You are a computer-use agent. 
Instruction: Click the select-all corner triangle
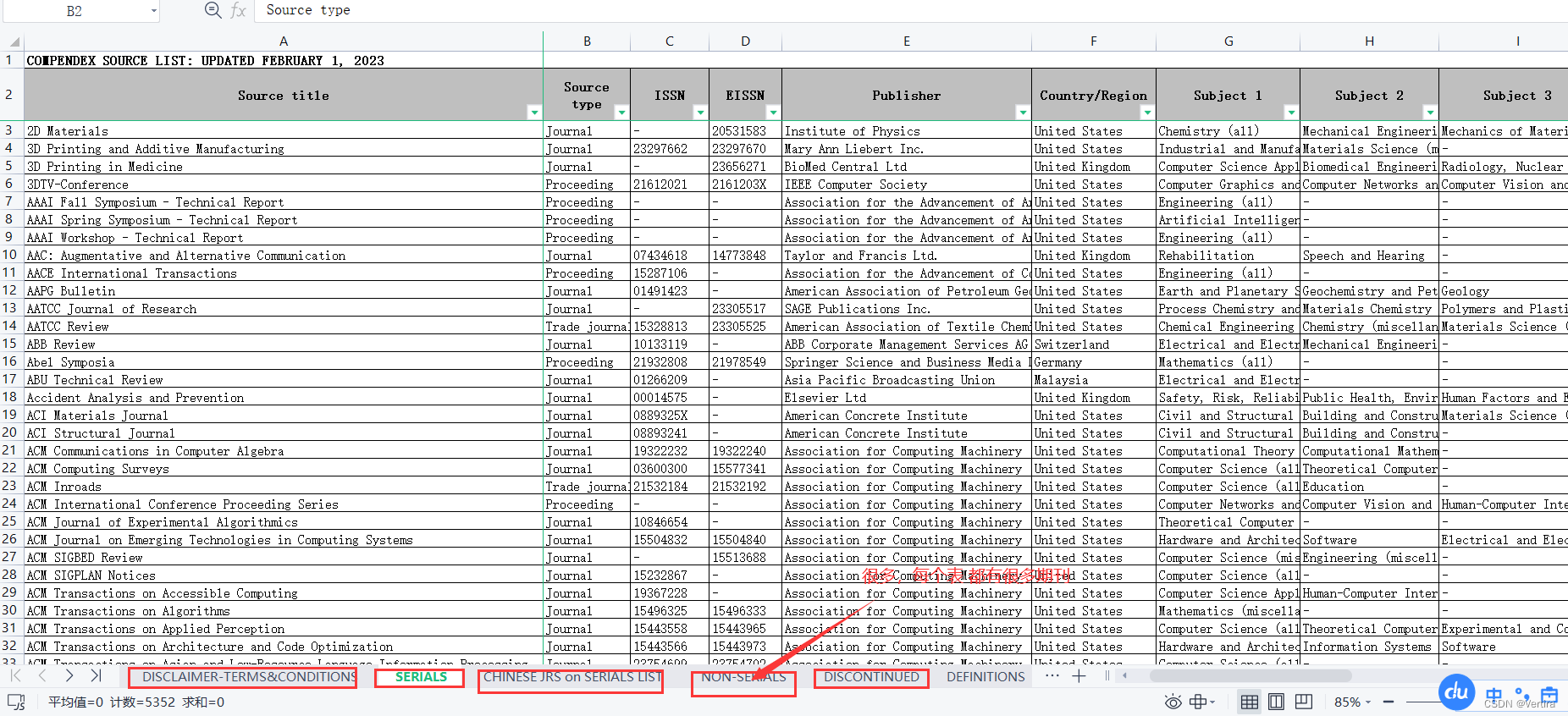coord(14,41)
